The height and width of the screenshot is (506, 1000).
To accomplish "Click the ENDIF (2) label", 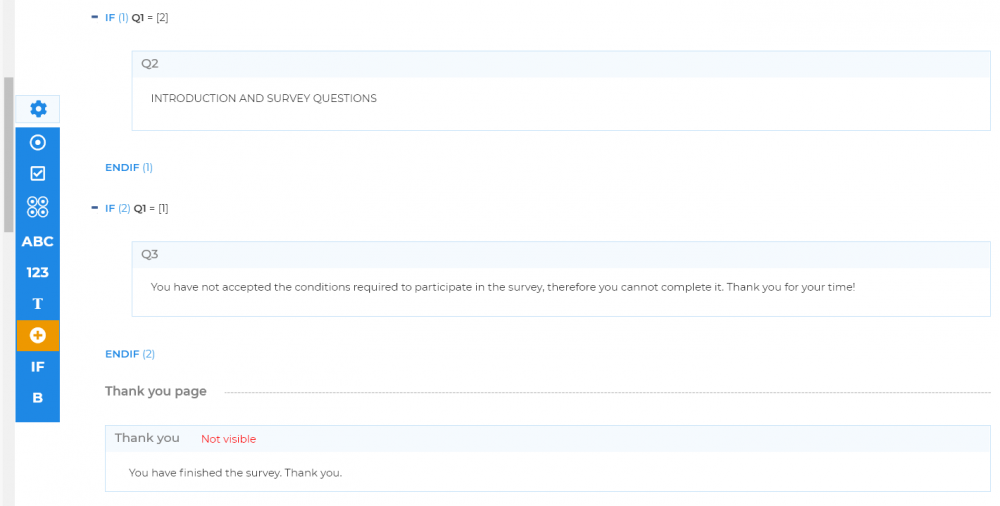I will 130,354.
